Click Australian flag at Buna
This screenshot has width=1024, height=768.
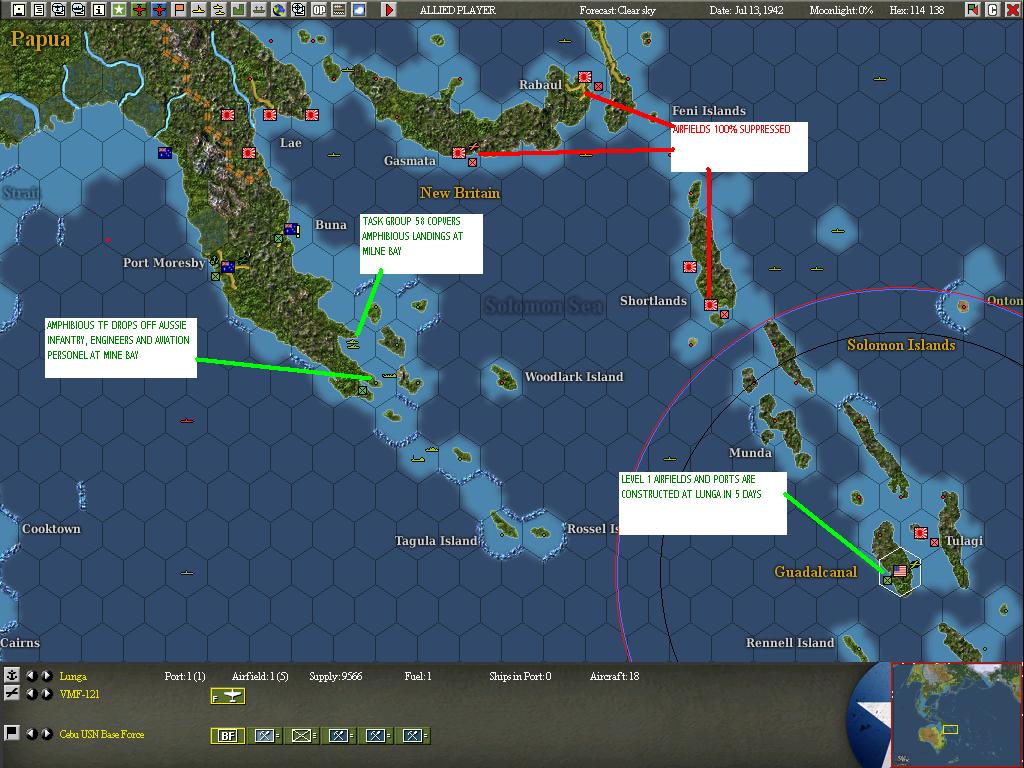[291, 229]
